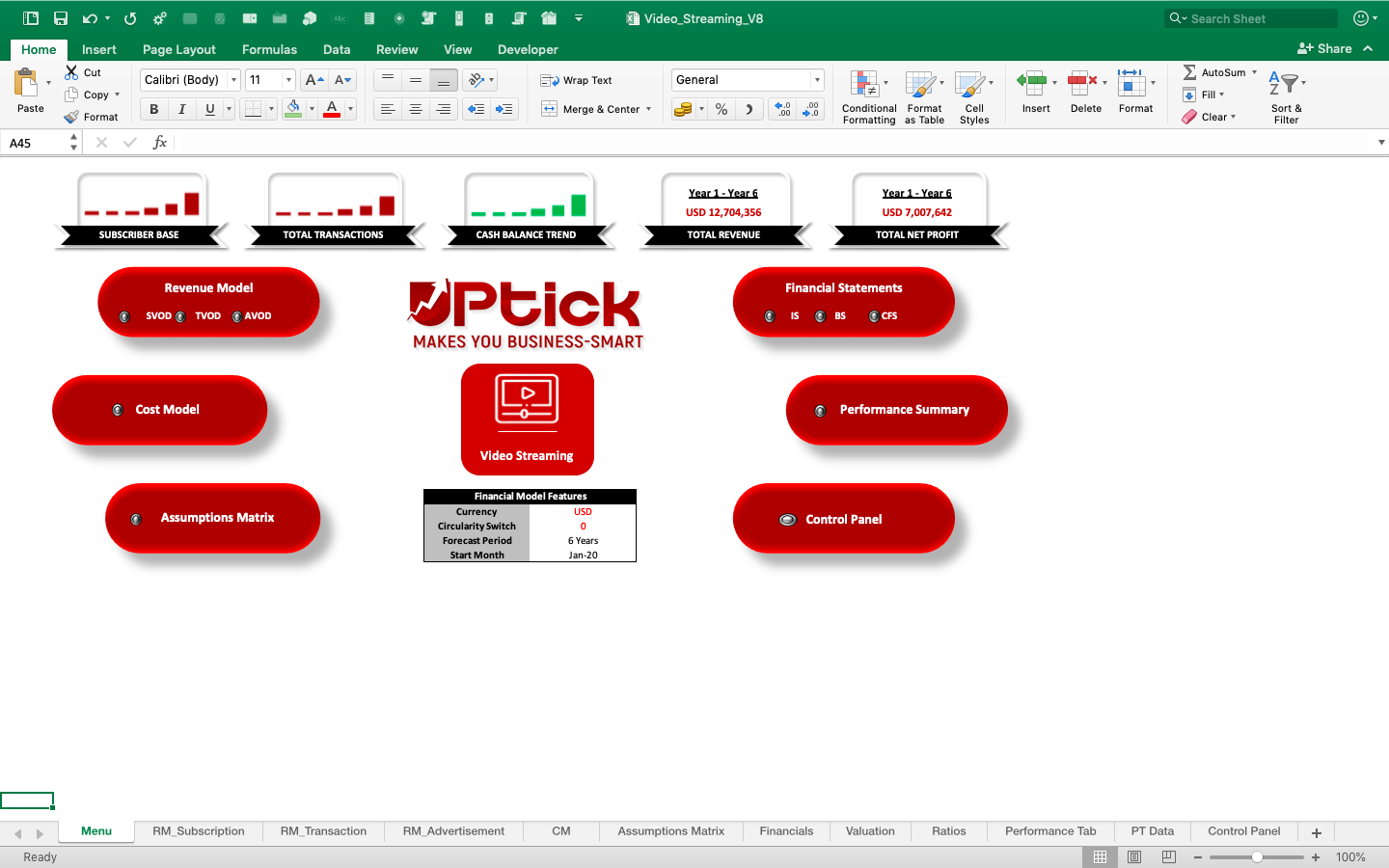The image size is (1389, 868).
Task: Click the Share button
Action: tap(1324, 48)
